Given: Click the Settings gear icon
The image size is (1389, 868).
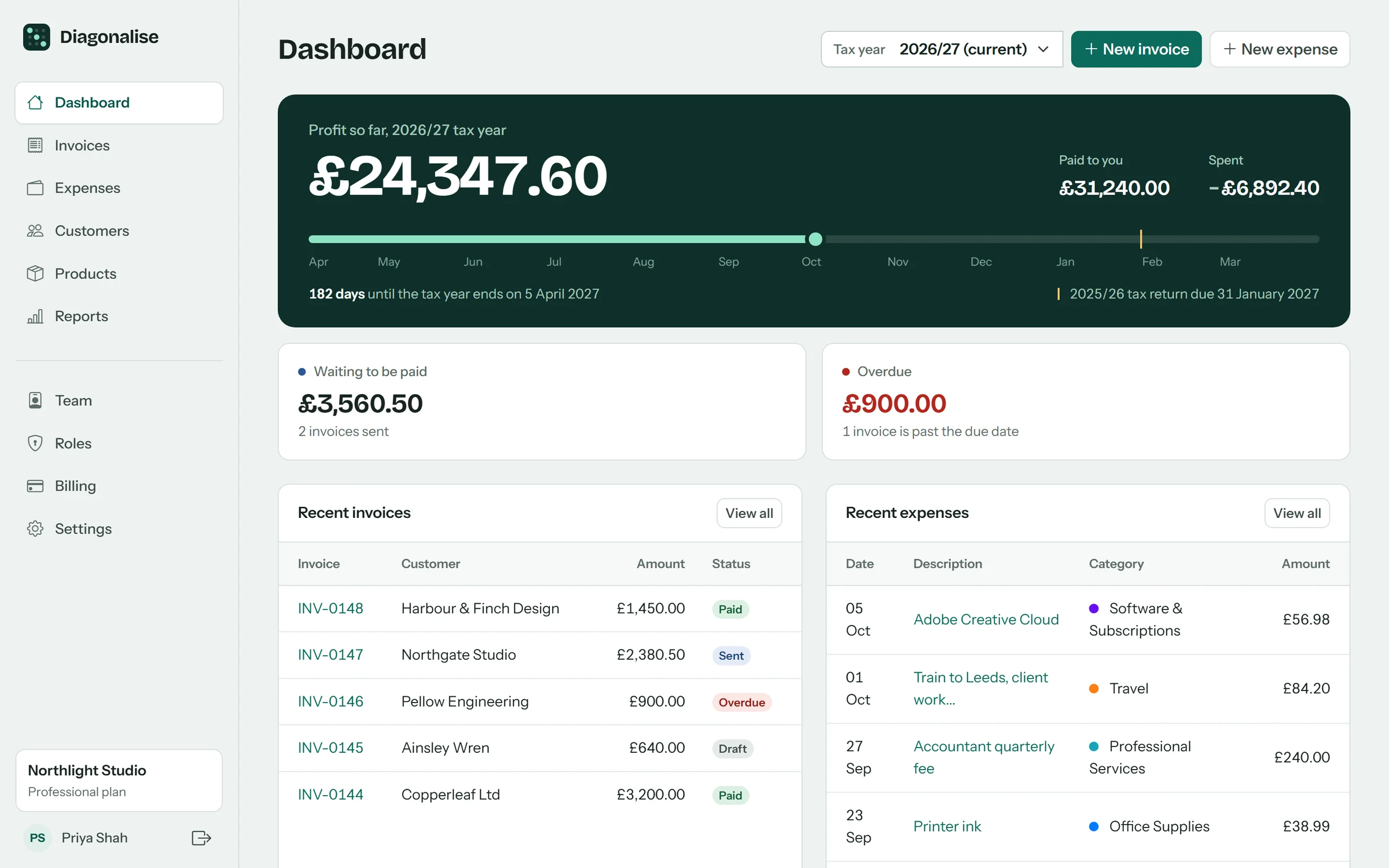Looking at the screenshot, I should pyautogui.click(x=35, y=528).
